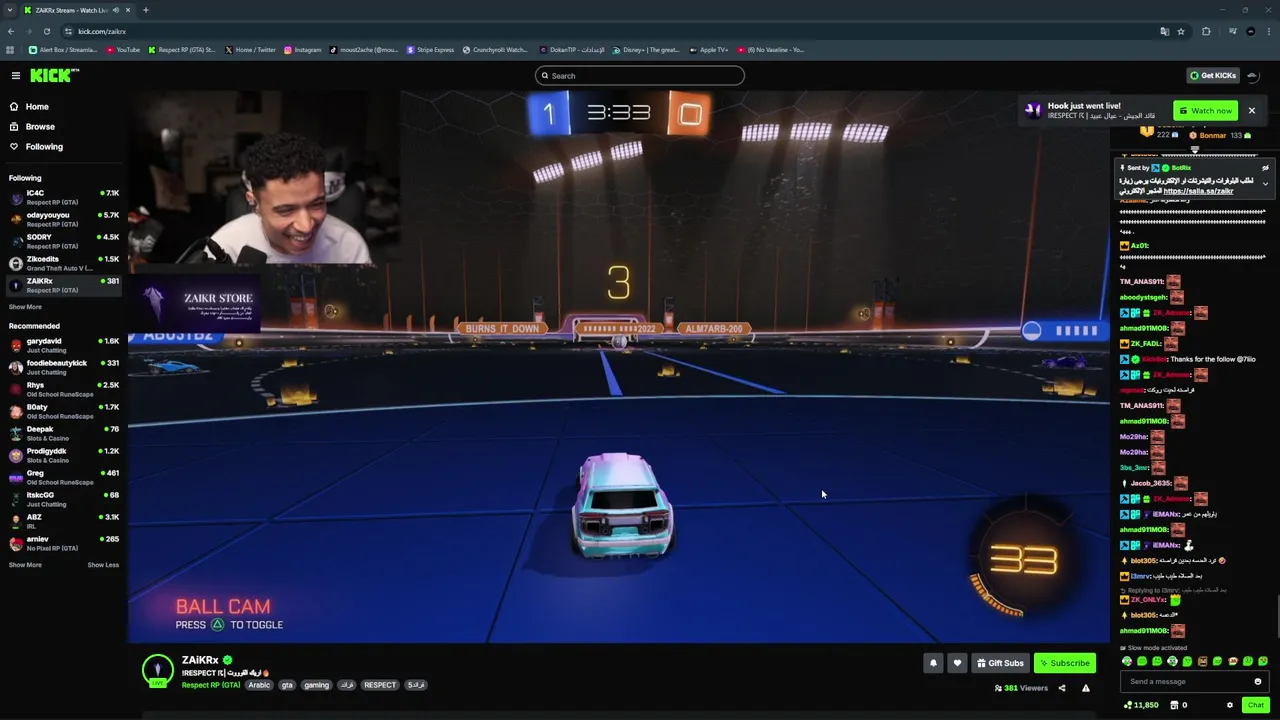
Task: Click the translate page icon in address bar
Action: 1164,31
